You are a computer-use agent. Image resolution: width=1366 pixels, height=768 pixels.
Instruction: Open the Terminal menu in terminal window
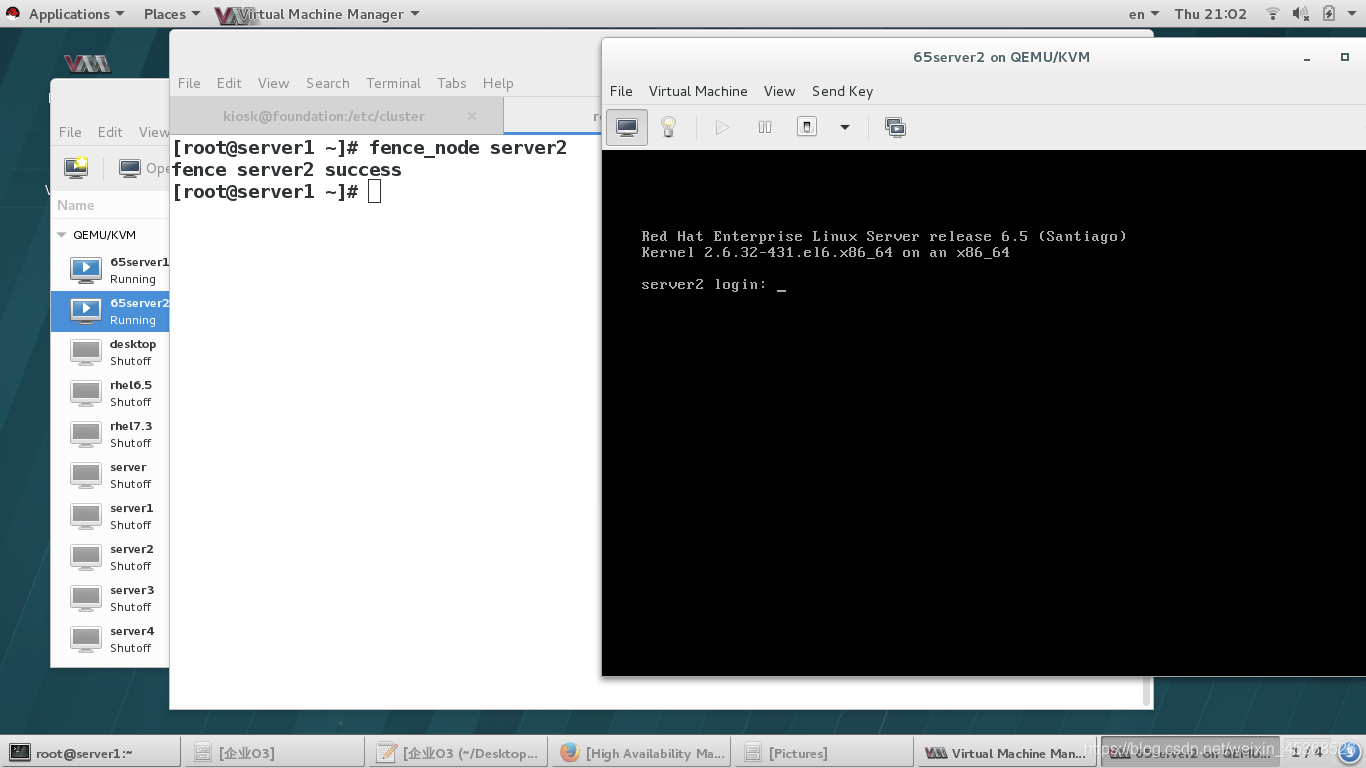point(393,83)
